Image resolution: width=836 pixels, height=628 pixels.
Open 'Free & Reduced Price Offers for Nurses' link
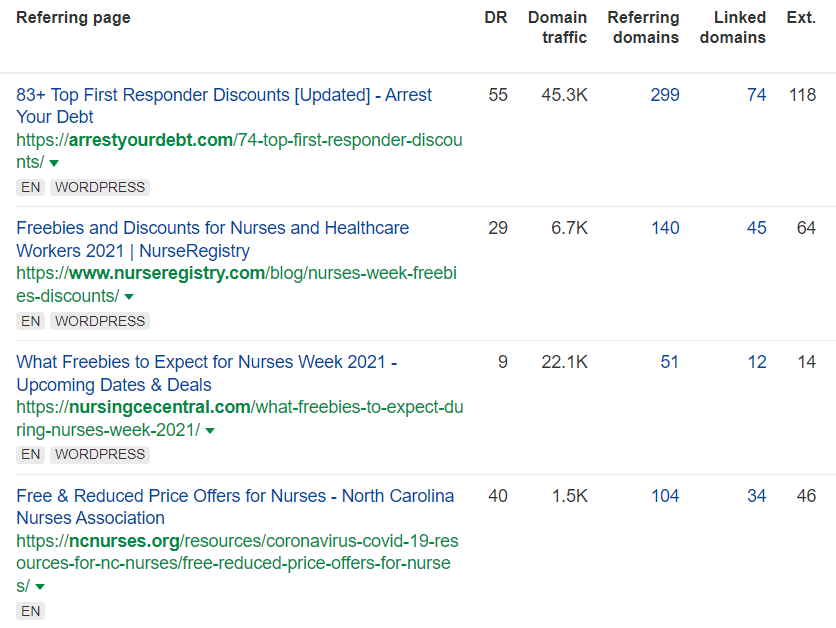(x=235, y=496)
